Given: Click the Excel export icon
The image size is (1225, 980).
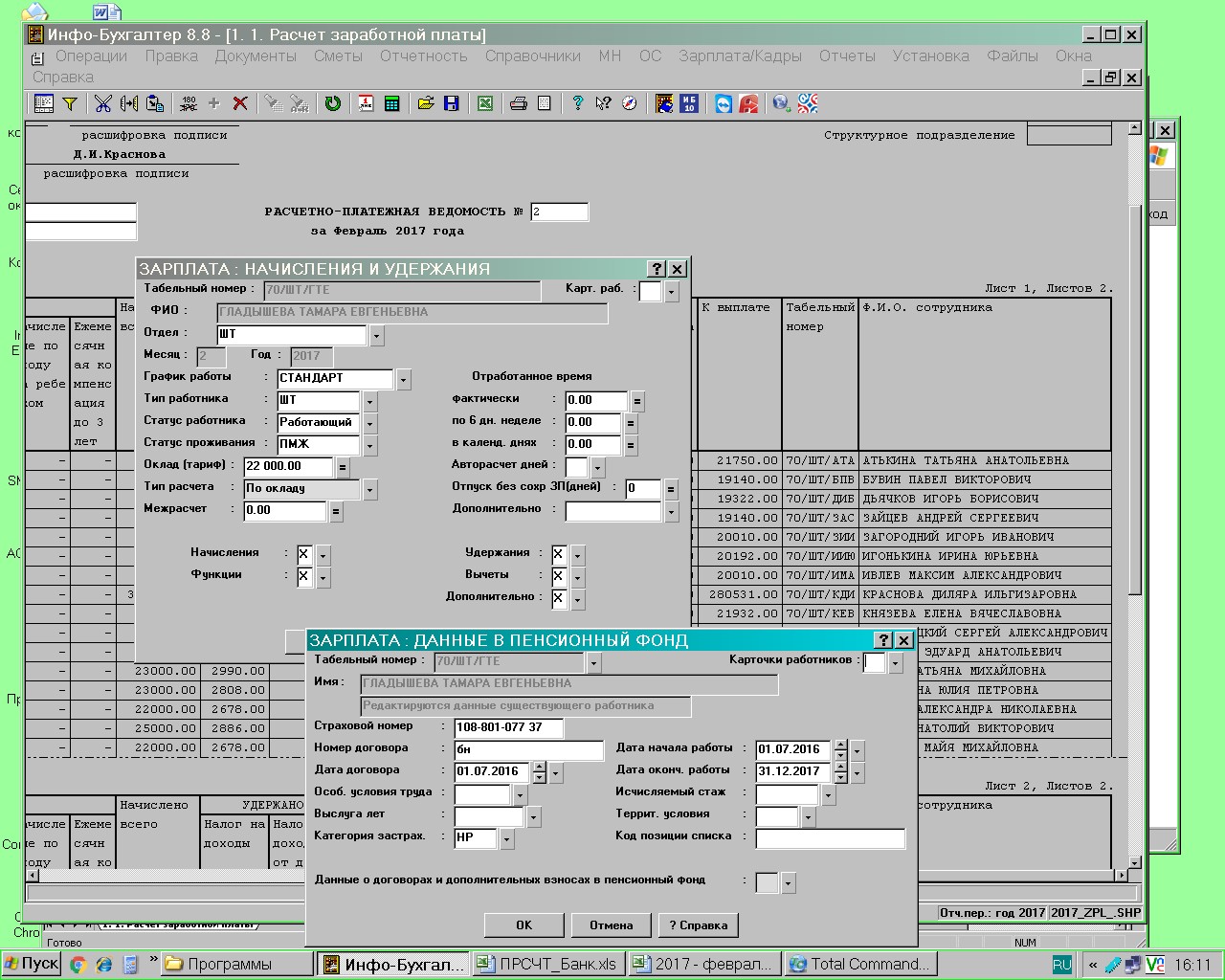Looking at the screenshot, I should coord(485,103).
